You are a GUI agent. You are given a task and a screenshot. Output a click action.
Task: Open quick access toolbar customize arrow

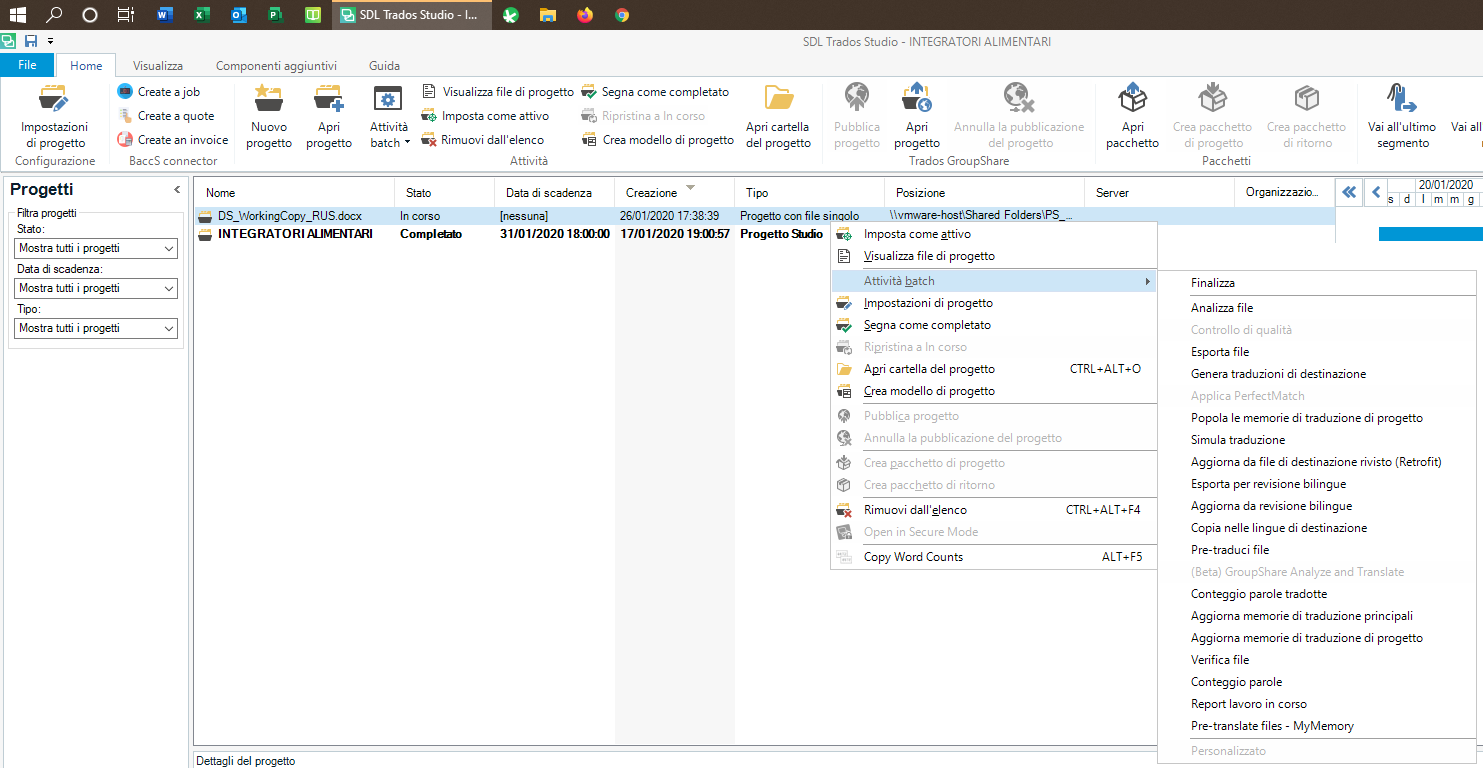click(x=50, y=41)
